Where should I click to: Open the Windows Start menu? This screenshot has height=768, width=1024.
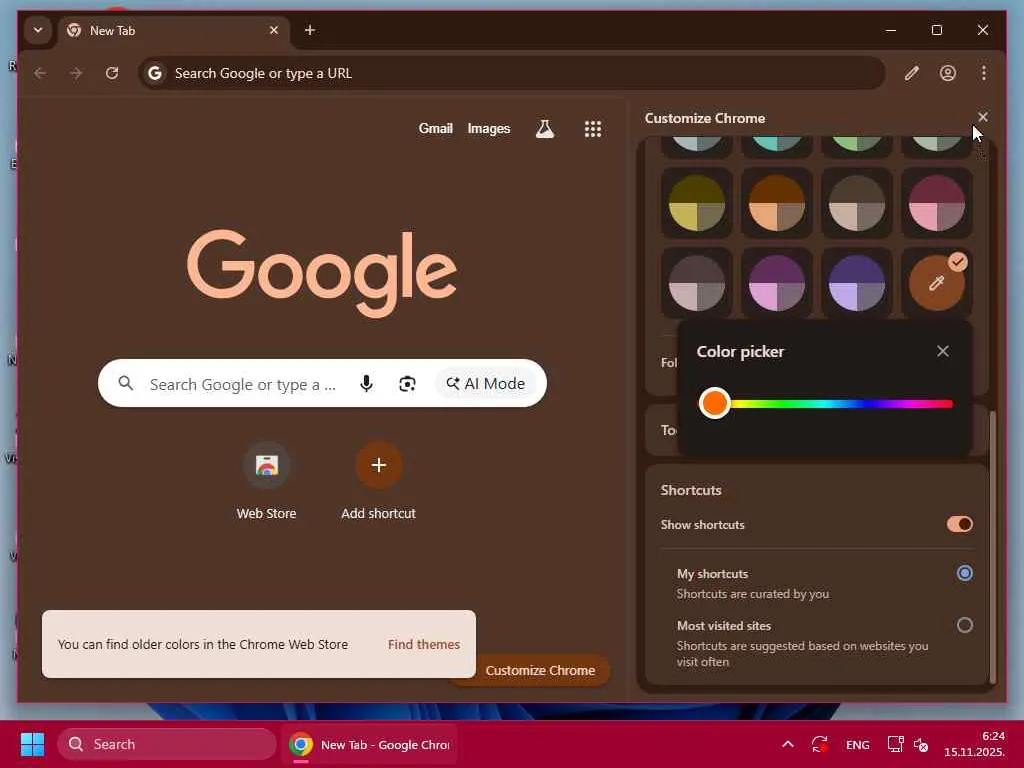click(32, 744)
